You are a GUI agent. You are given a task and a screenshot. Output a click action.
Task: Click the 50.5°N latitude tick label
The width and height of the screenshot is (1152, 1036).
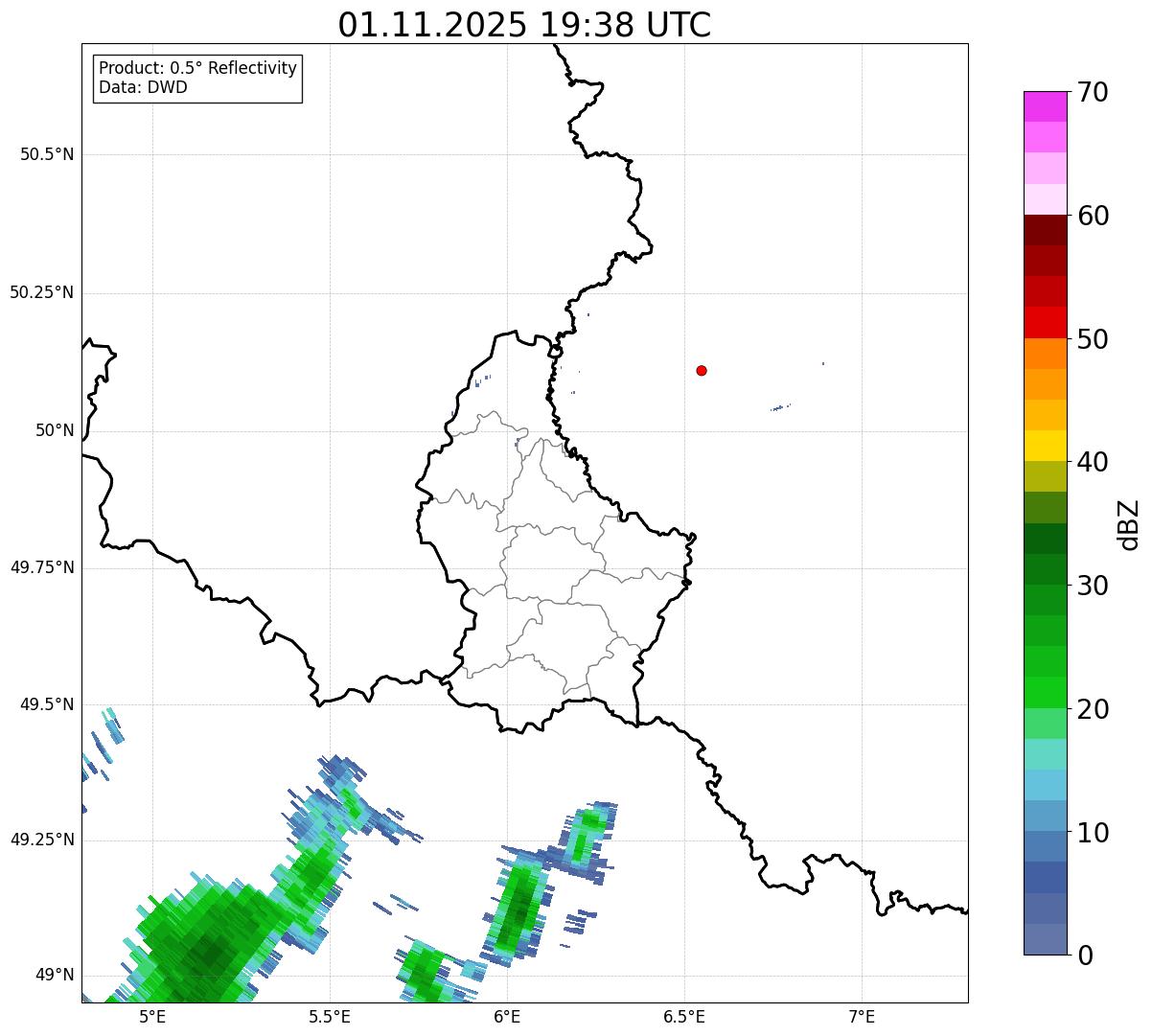coord(47,154)
